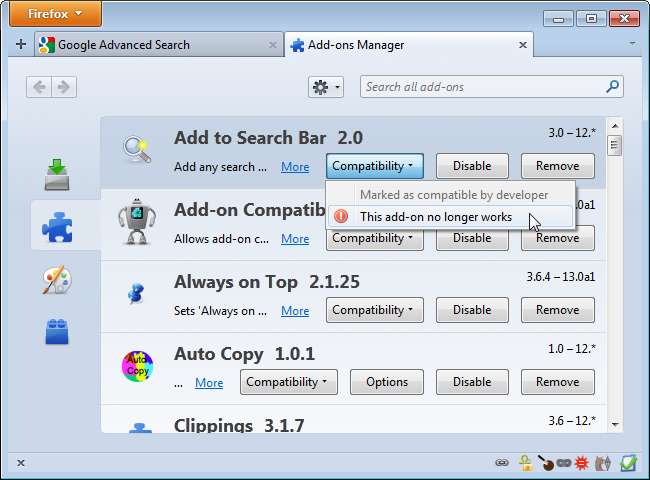
Task: Choose 'This add-on no longer works'
Action: [451, 217]
